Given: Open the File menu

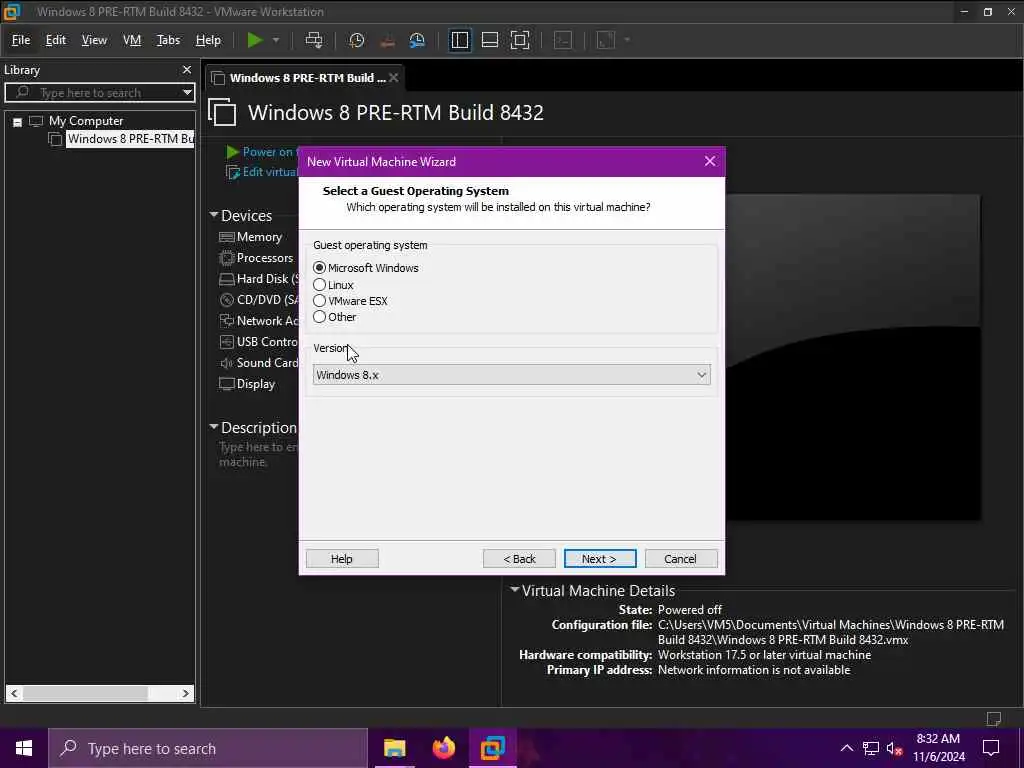Looking at the screenshot, I should (x=21, y=40).
